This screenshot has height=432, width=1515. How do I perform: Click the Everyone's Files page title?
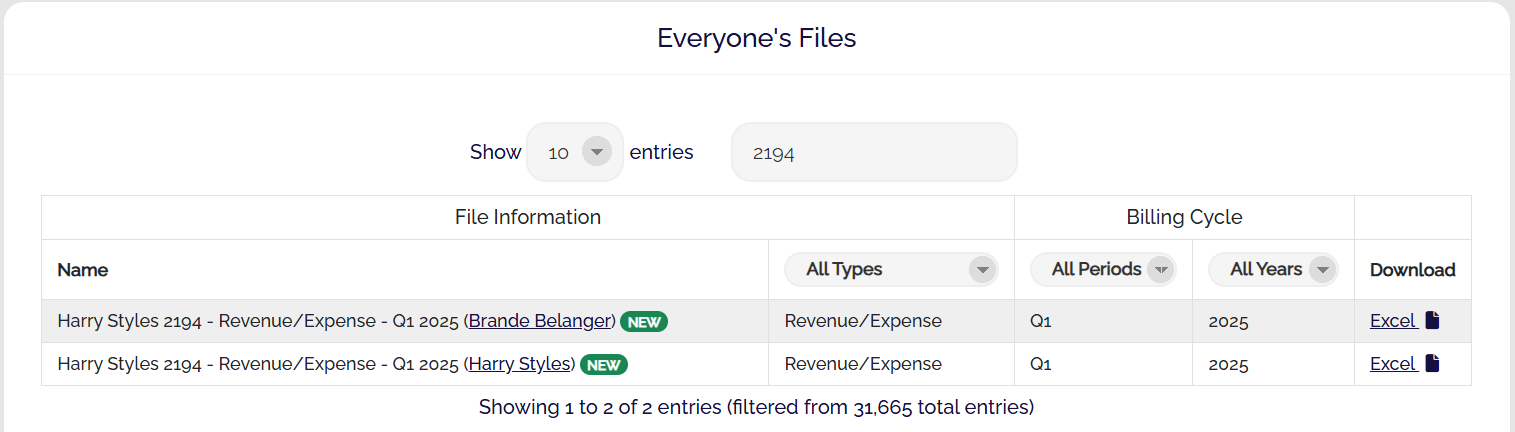[x=756, y=38]
